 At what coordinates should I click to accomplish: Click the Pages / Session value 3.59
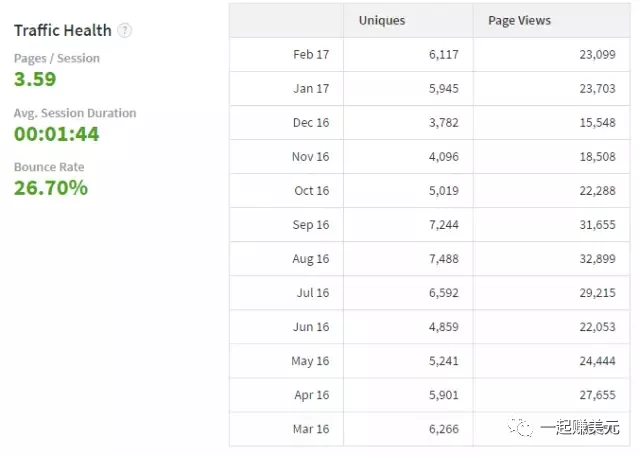[x=35, y=79]
